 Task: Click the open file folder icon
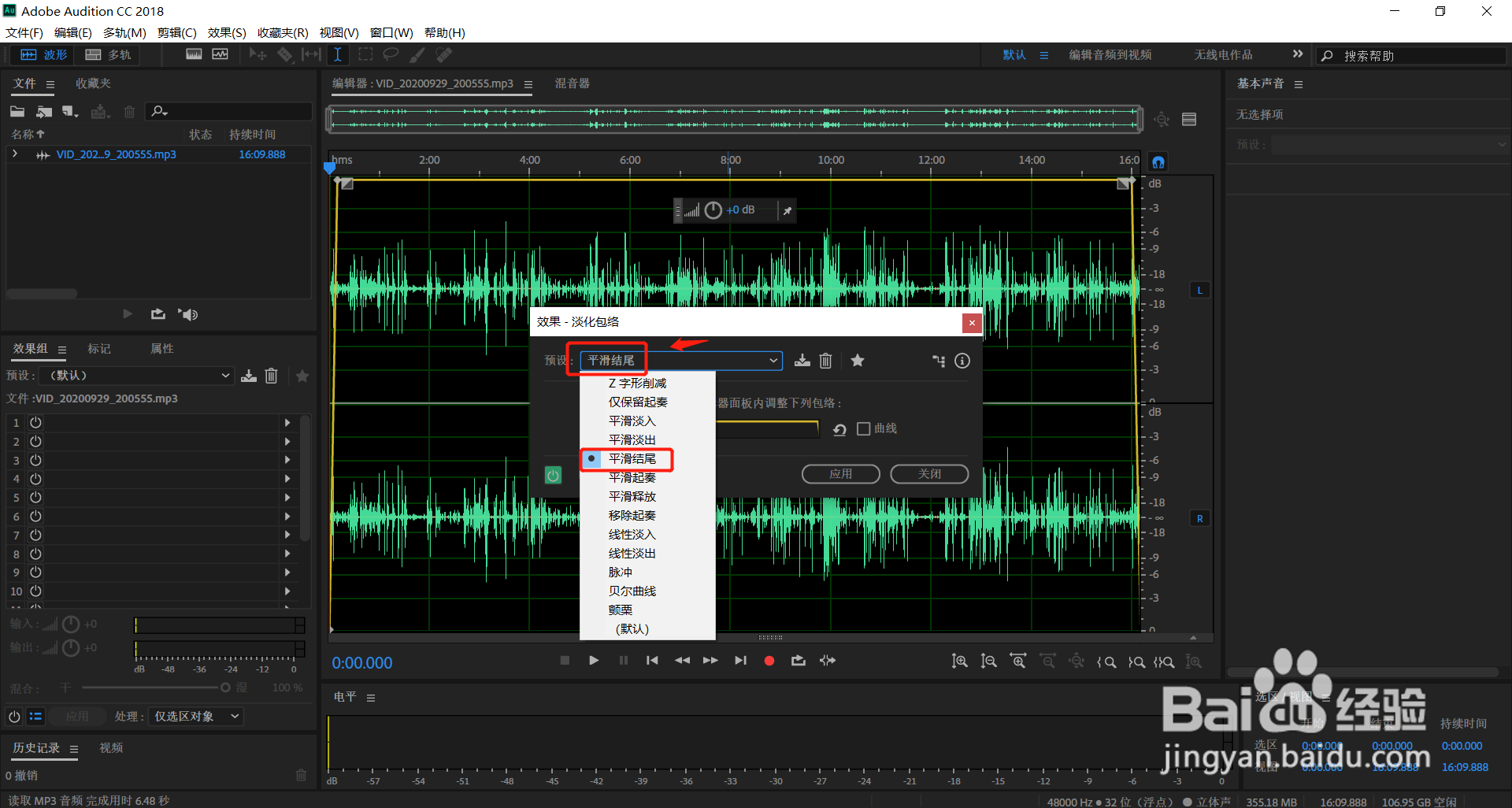pyautogui.click(x=17, y=112)
